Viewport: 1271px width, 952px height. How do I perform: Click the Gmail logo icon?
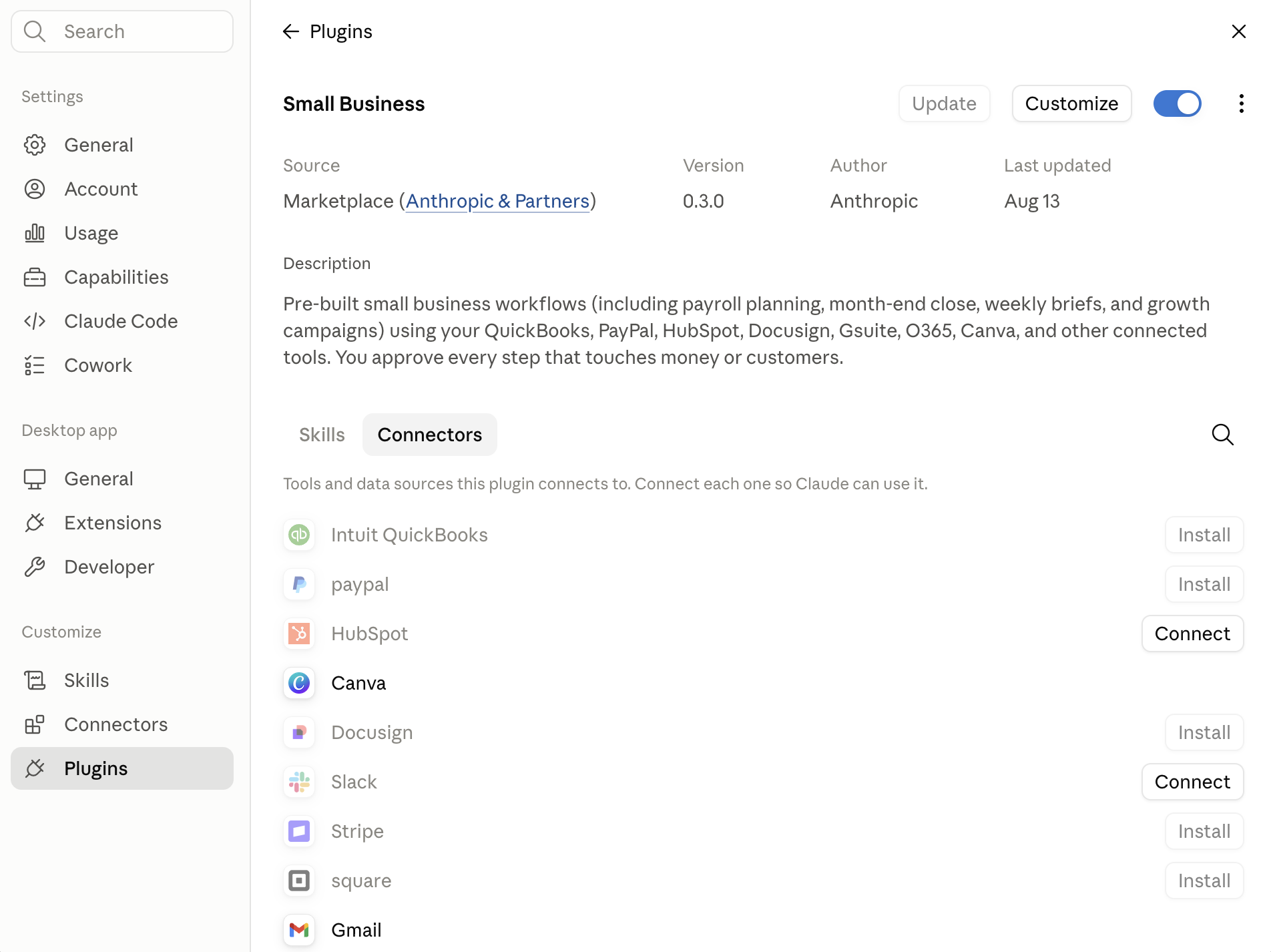click(299, 930)
